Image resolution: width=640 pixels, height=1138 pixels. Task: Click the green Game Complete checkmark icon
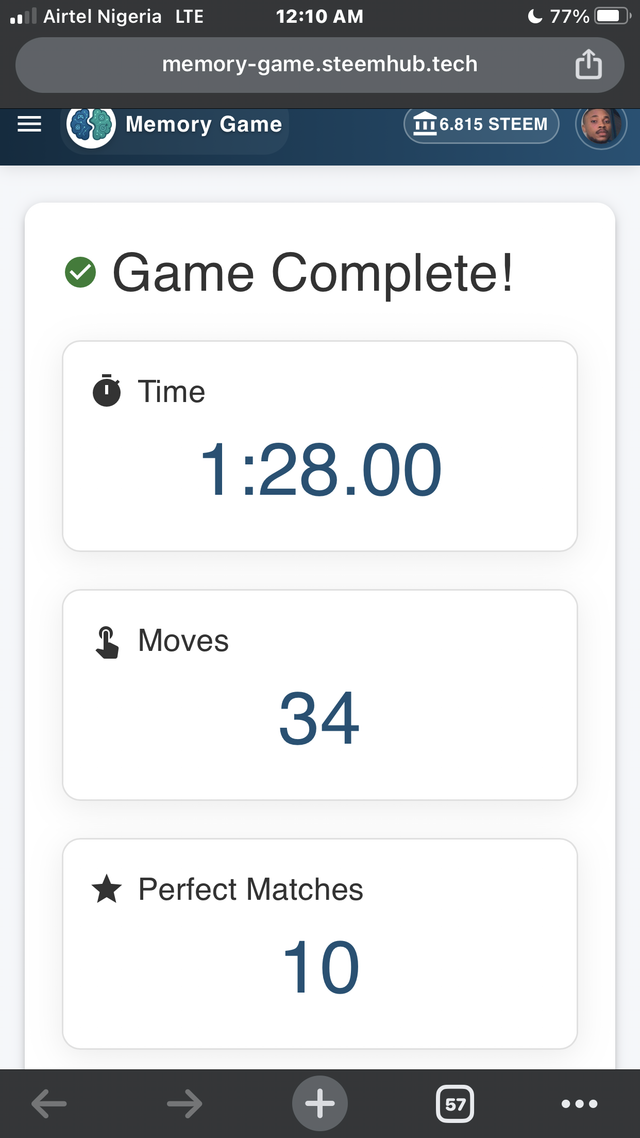pyautogui.click(x=80, y=272)
